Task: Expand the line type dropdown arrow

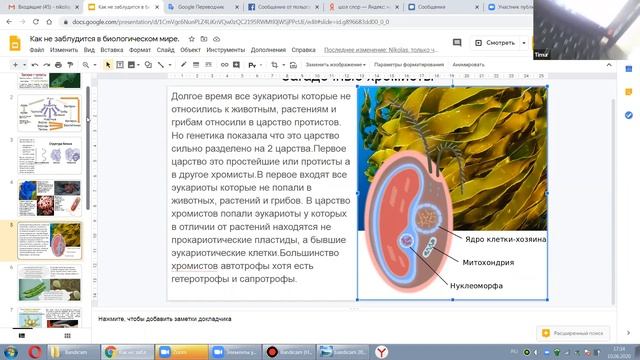Action: (x=170, y=65)
